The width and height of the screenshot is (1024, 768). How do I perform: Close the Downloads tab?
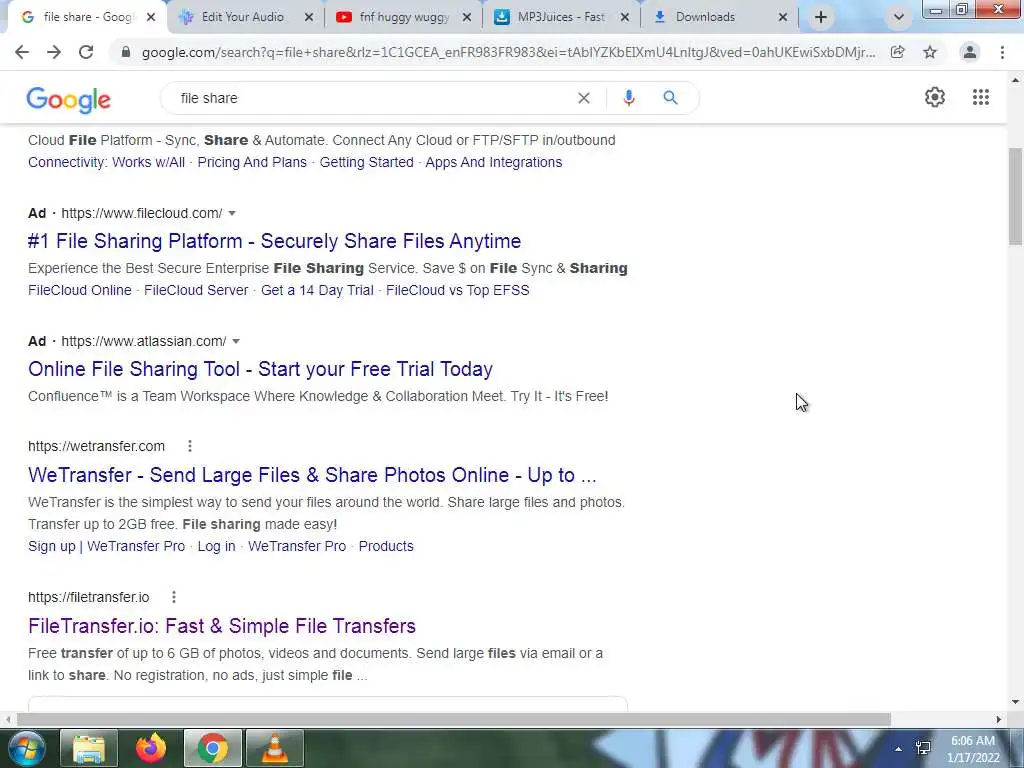pyautogui.click(x=783, y=17)
